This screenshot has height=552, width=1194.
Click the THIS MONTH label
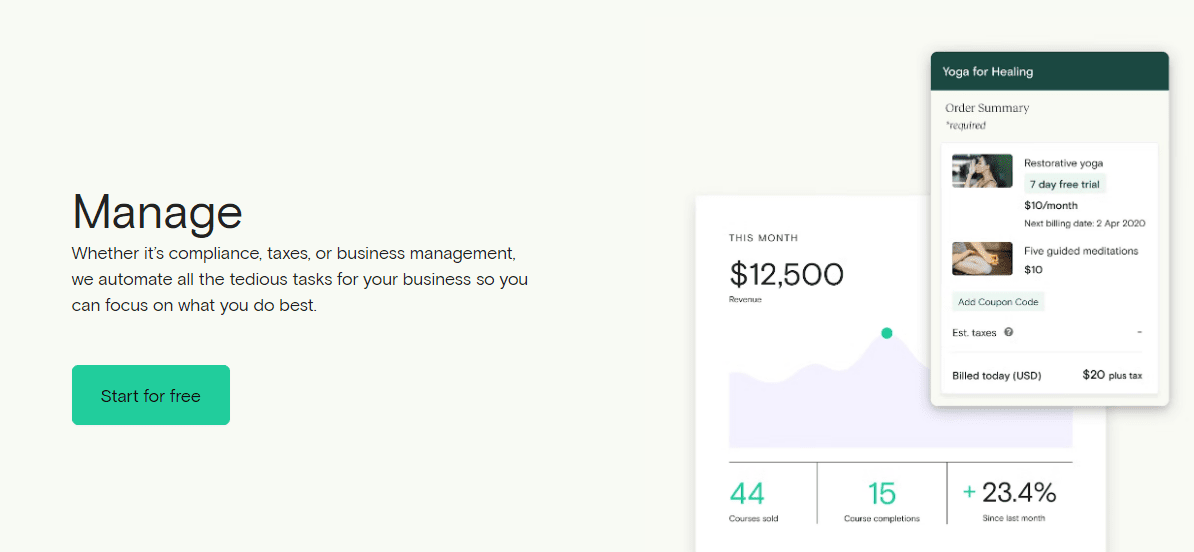point(764,238)
